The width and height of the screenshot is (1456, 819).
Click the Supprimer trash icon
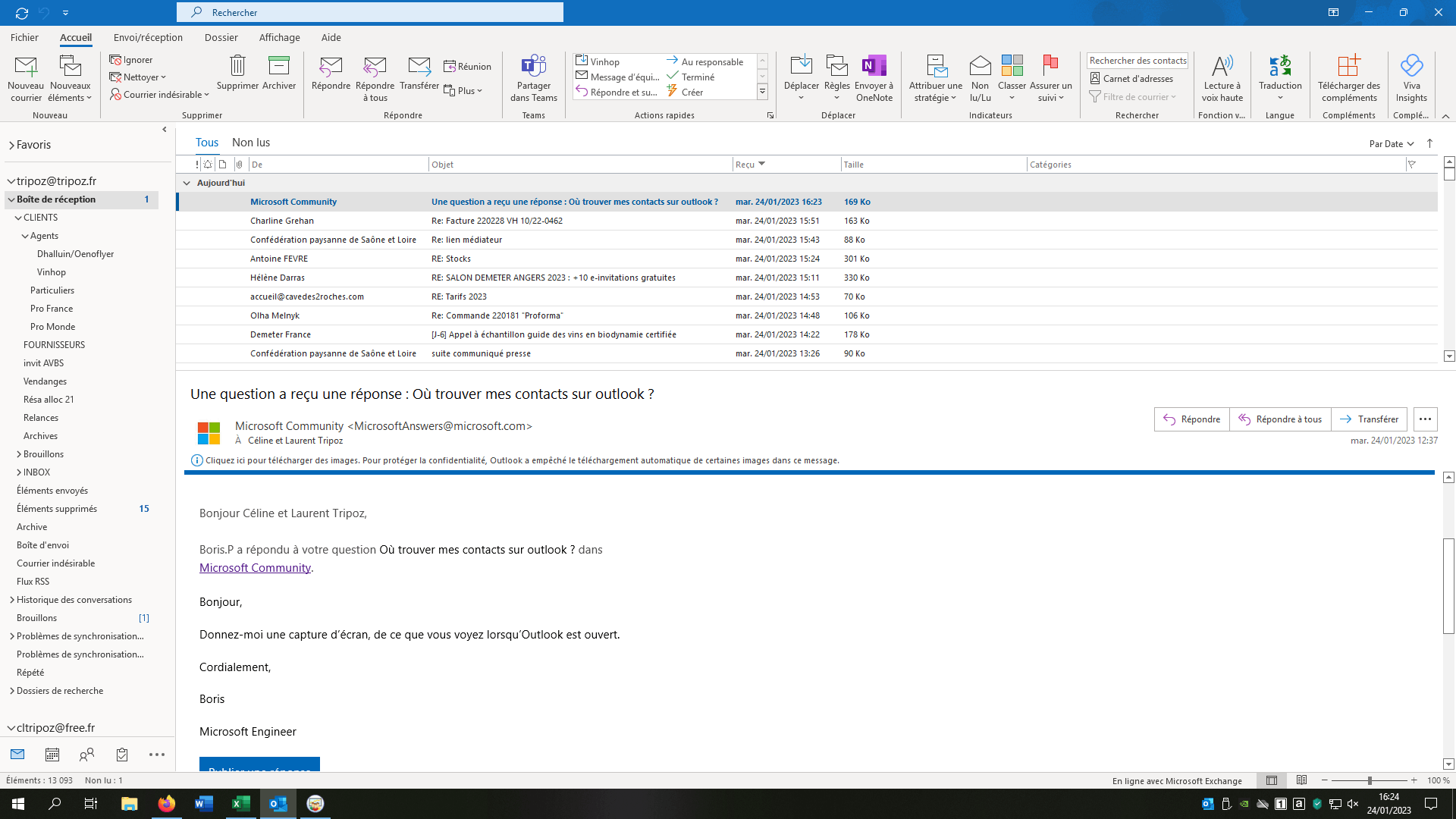tap(237, 66)
